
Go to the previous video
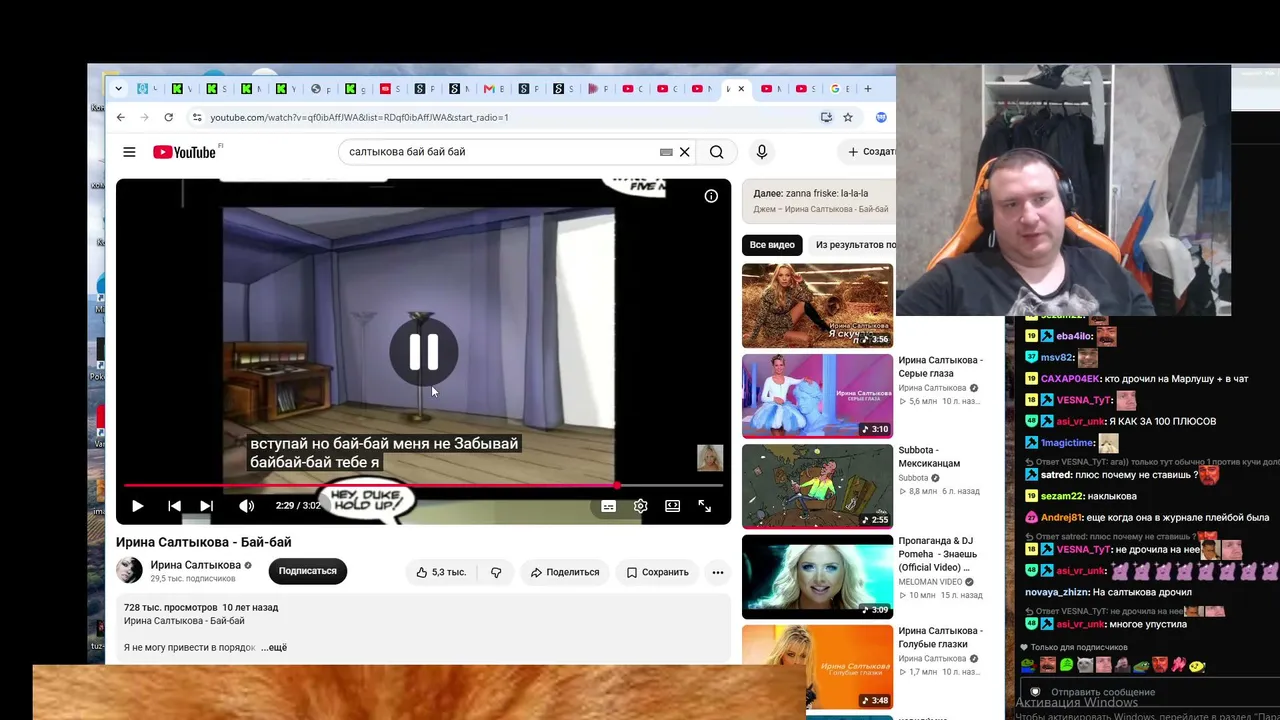pyautogui.click(x=174, y=506)
